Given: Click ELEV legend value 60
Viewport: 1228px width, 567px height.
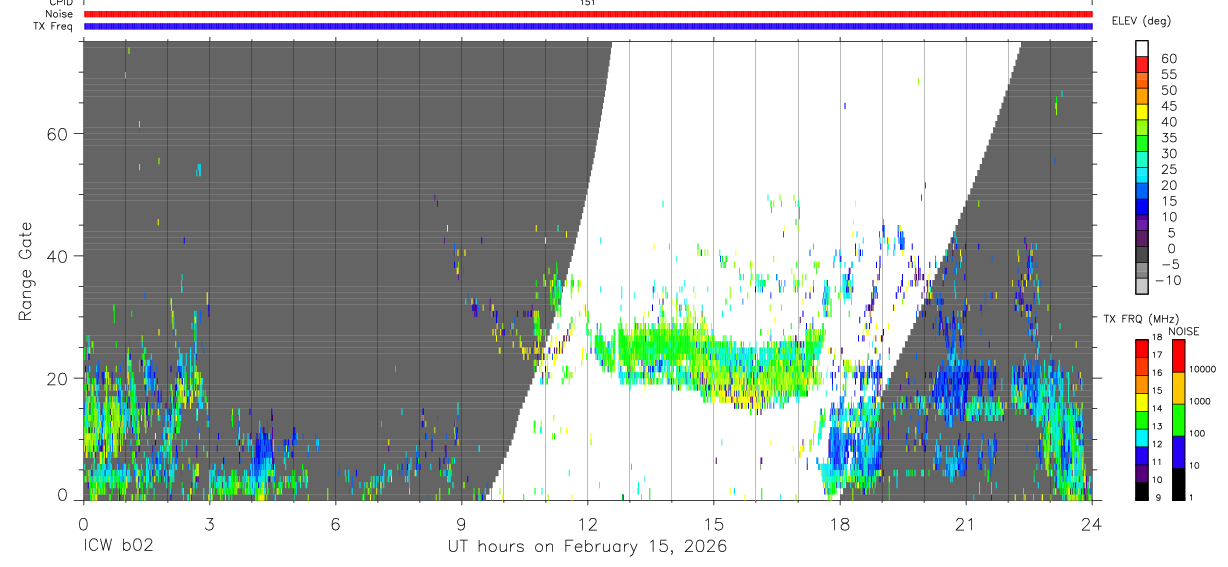Looking at the screenshot, I should click(x=1168, y=58).
